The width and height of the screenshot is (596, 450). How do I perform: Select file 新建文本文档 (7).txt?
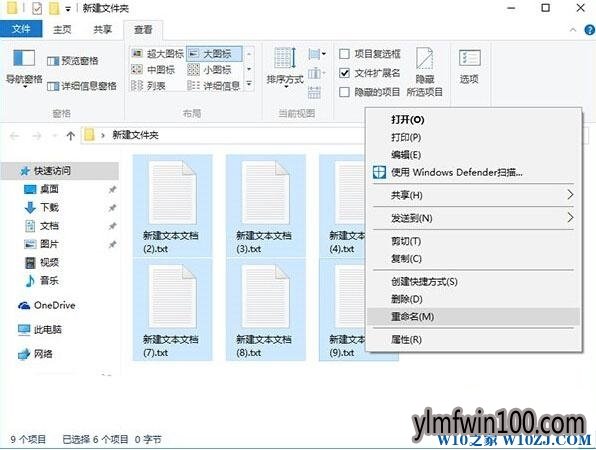(172, 310)
